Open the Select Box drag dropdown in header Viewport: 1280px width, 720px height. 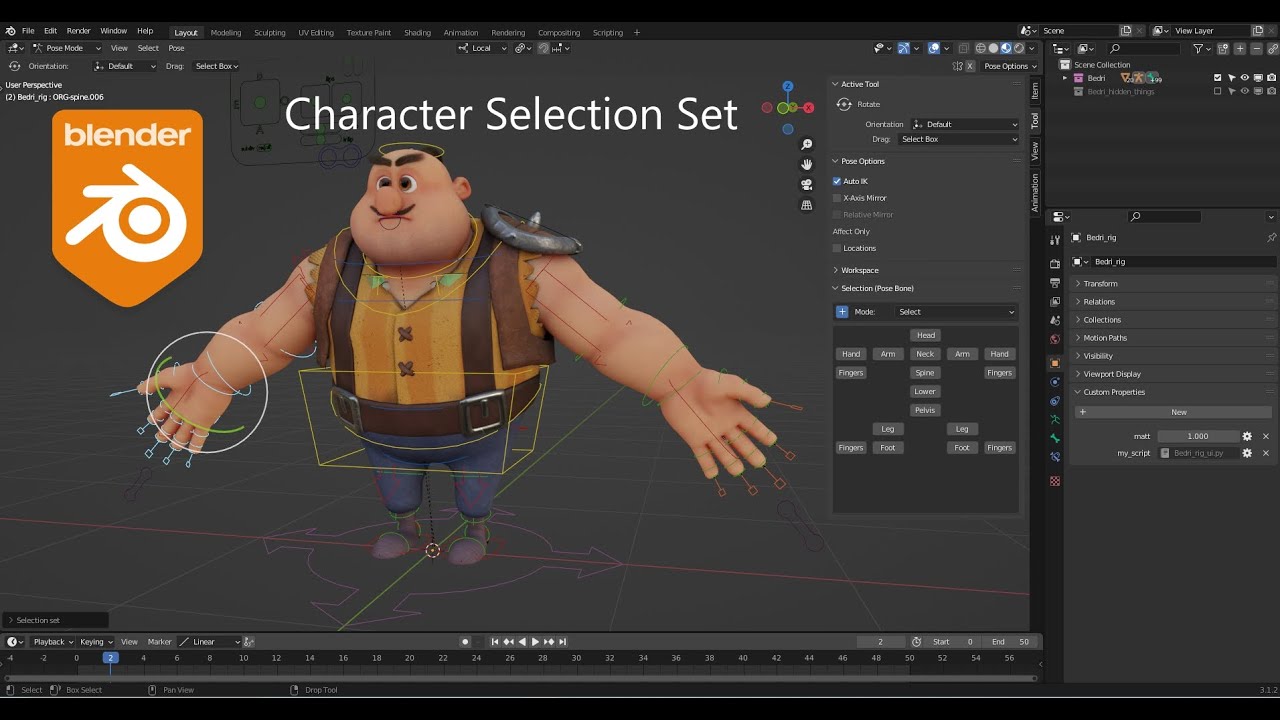(216, 66)
